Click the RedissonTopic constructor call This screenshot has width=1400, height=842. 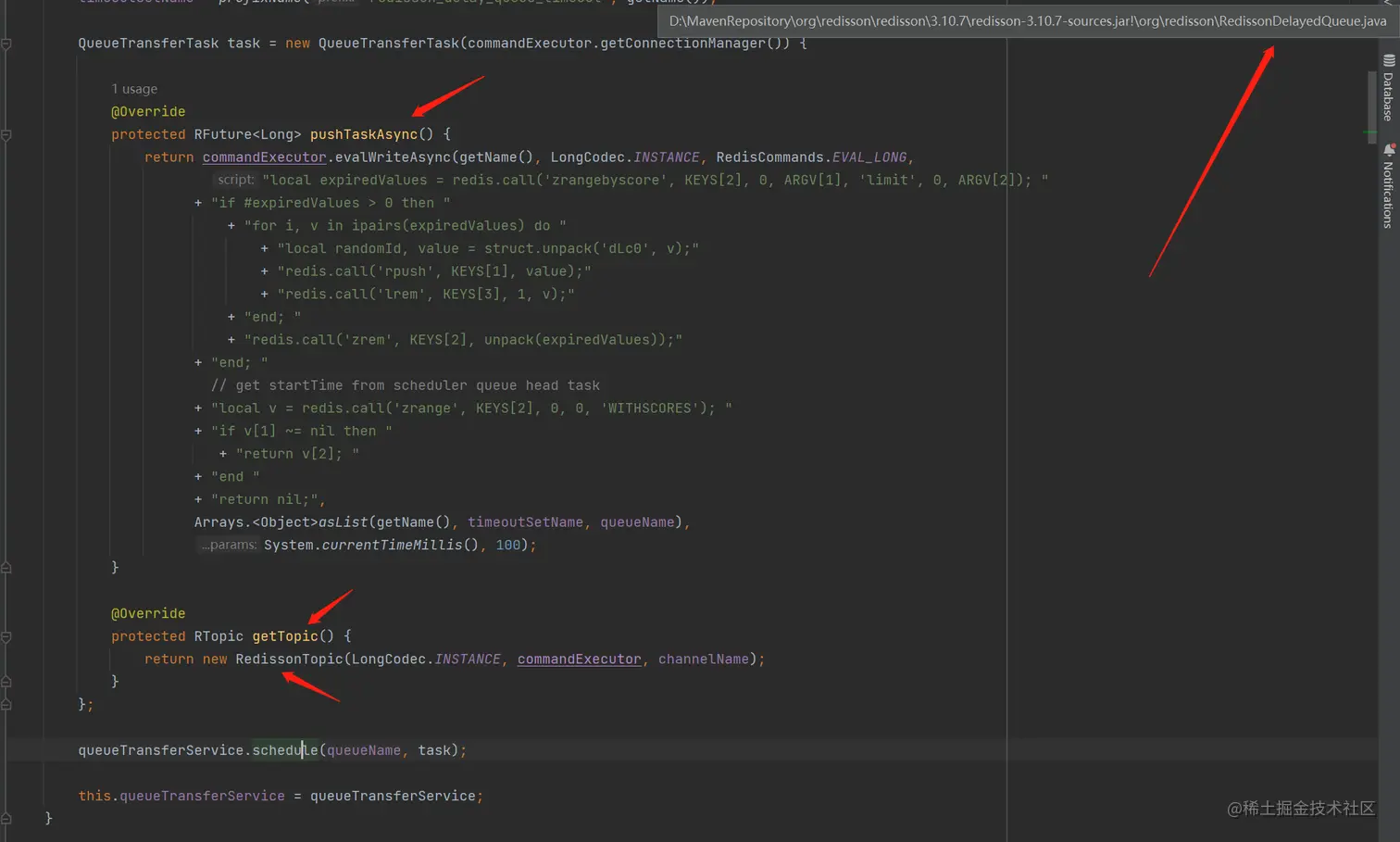289,660
